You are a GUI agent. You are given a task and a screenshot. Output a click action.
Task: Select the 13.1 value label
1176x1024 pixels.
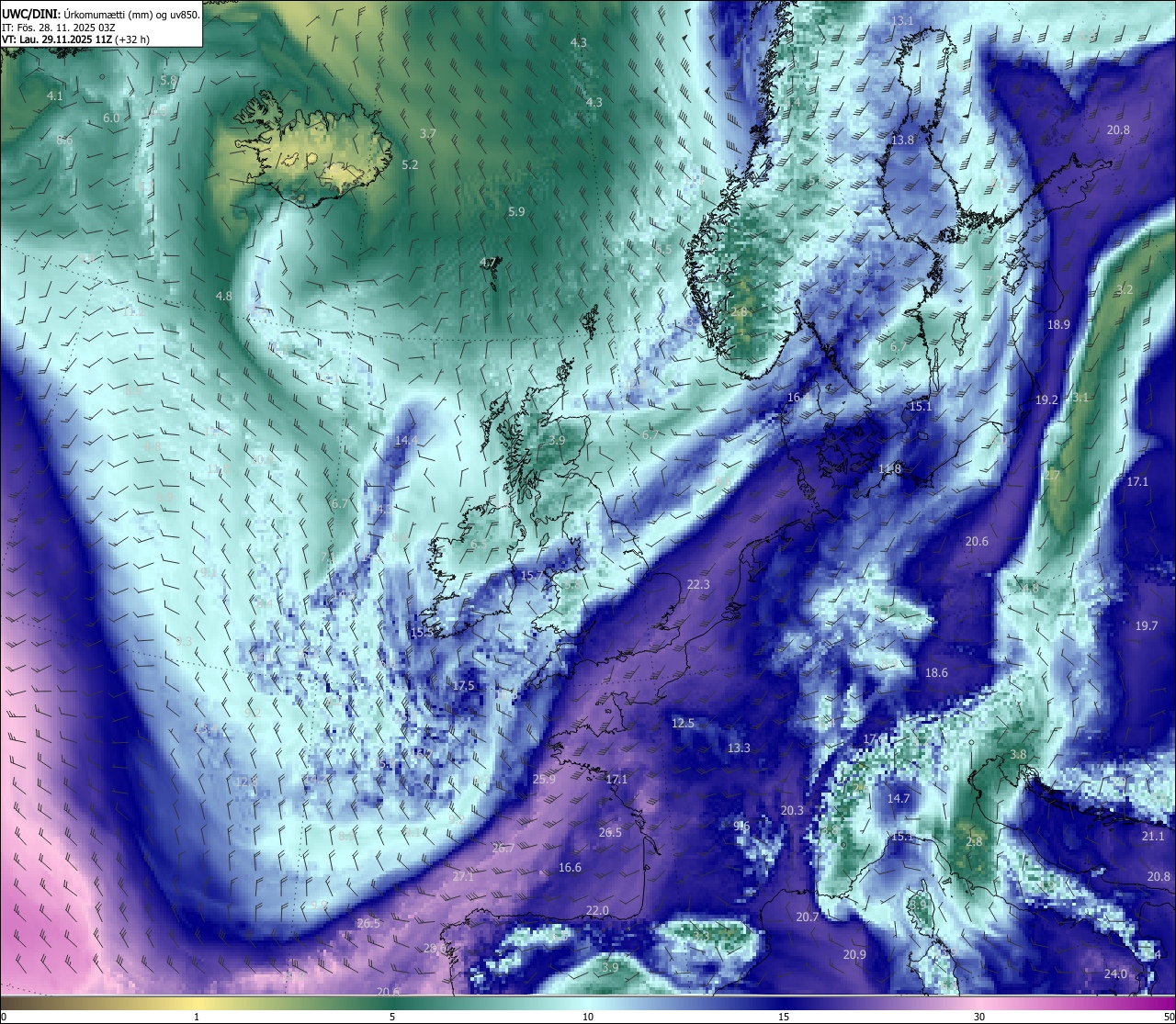pyautogui.click(x=902, y=21)
